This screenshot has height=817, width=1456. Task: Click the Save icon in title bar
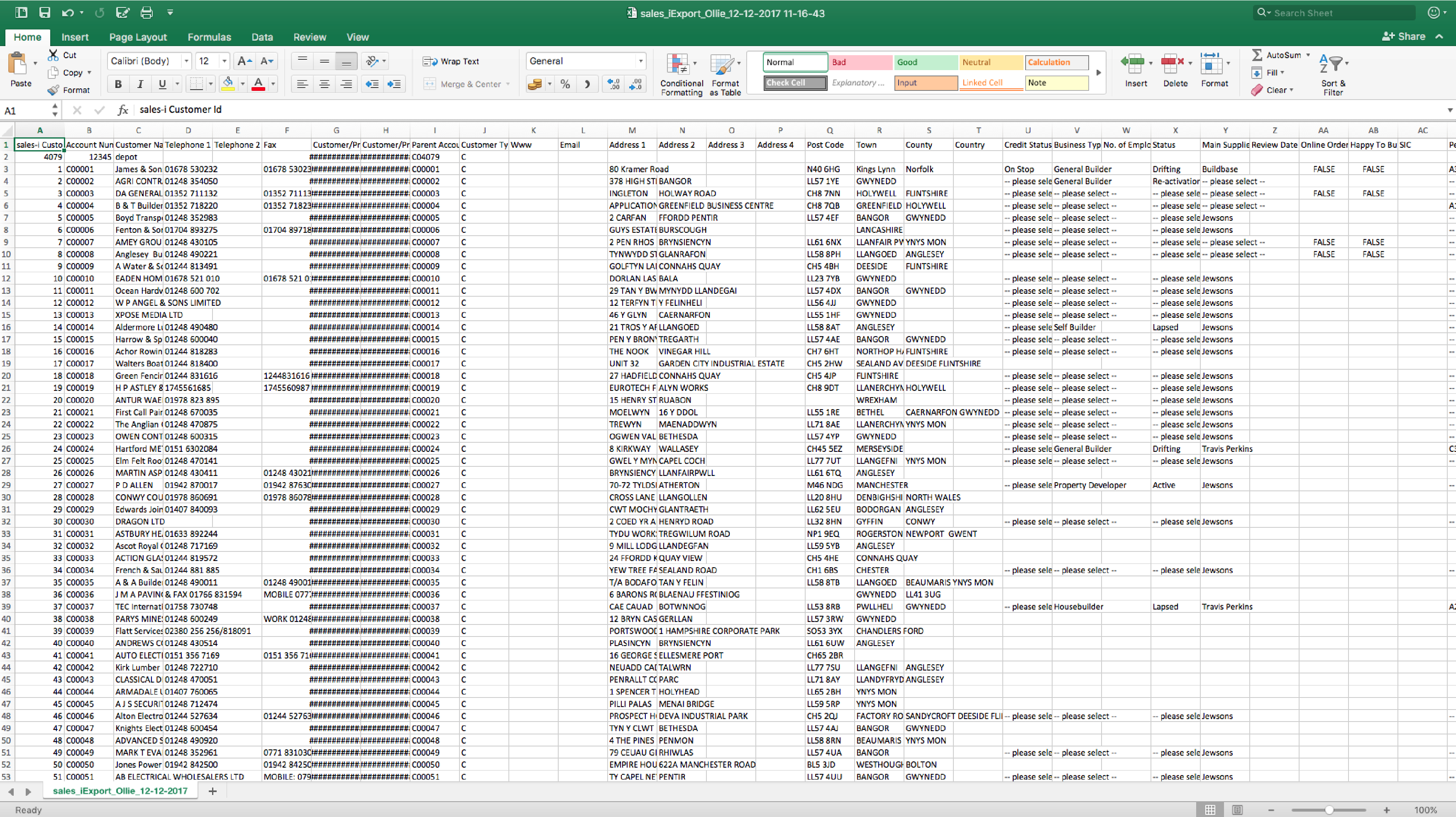[x=44, y=12]
